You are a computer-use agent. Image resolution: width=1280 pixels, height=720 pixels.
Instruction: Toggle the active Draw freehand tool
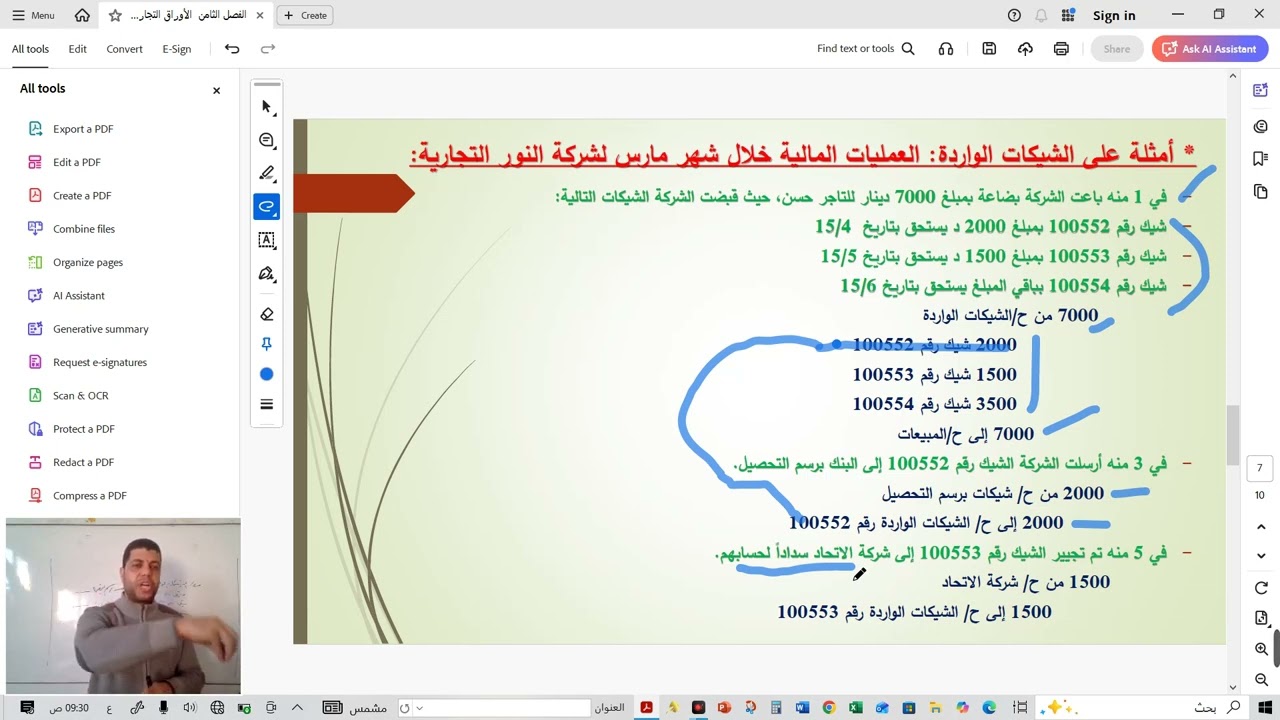266,207
